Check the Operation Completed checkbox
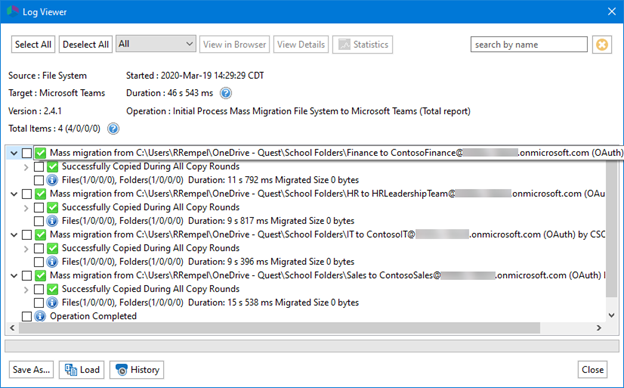The width and height of the screenshot is (624, 388). [x=27, y=316]
